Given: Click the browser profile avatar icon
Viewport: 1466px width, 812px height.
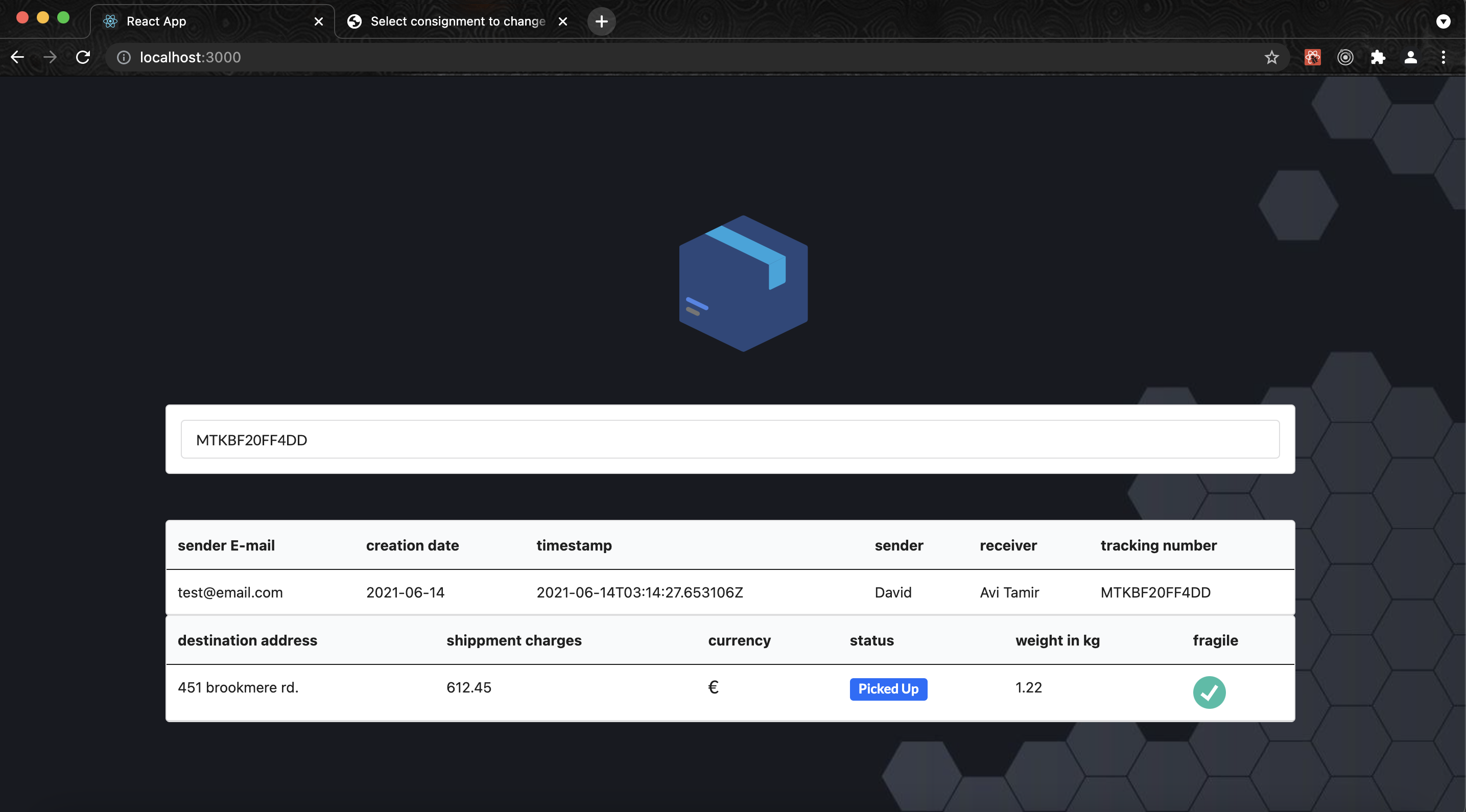Looking at the screenshot, I should coord(1411,57).
